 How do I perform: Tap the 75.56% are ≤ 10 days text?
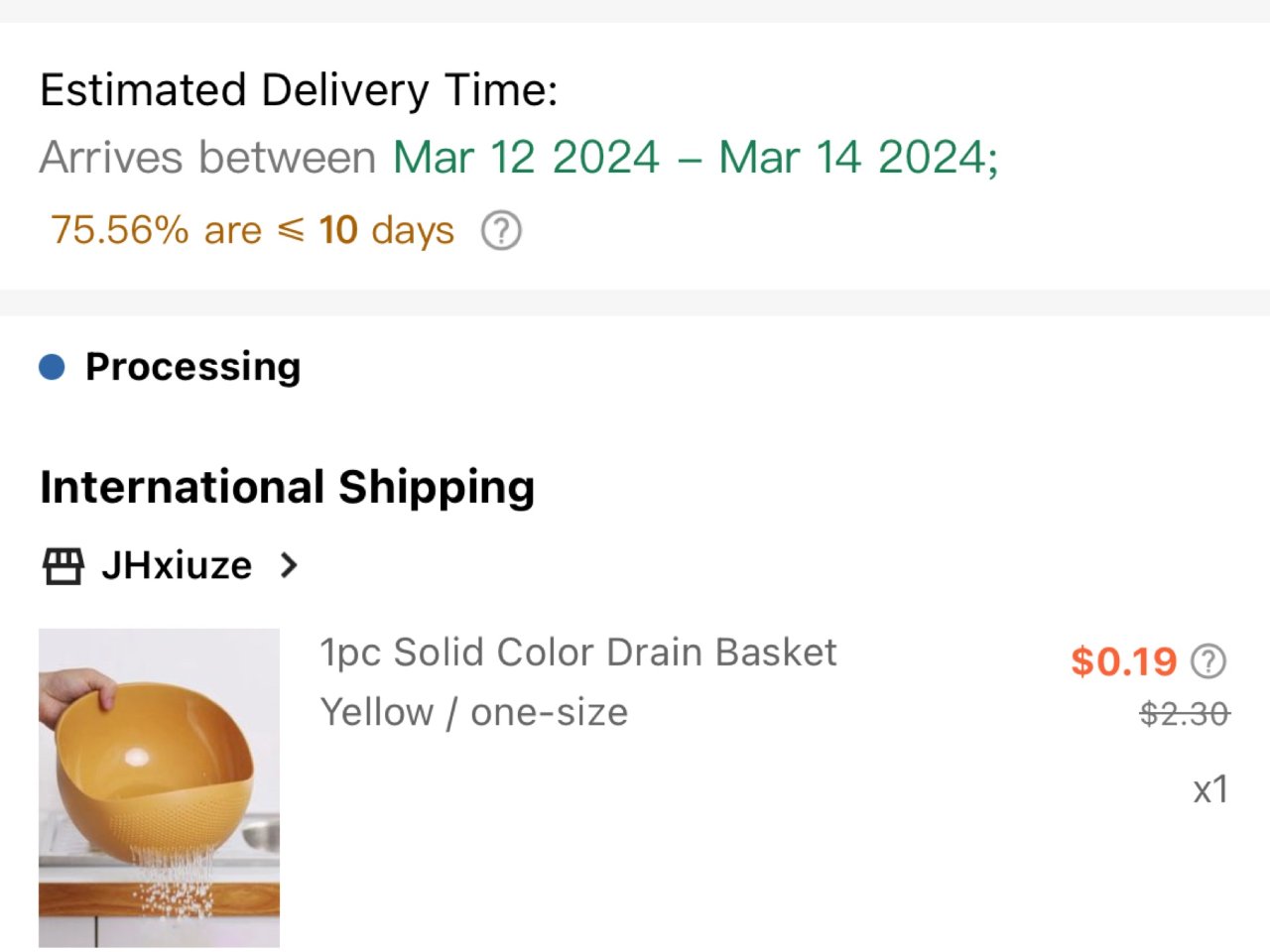(x=252, y=230)
